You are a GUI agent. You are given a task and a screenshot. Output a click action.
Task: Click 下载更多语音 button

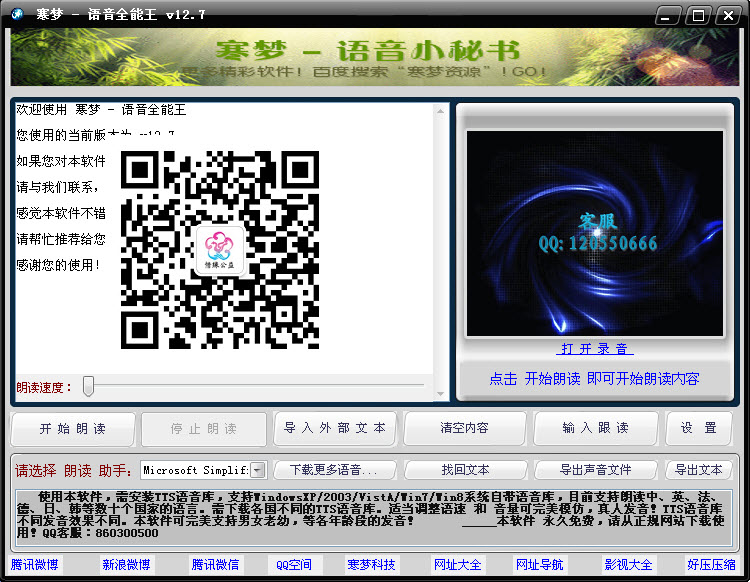334,470
